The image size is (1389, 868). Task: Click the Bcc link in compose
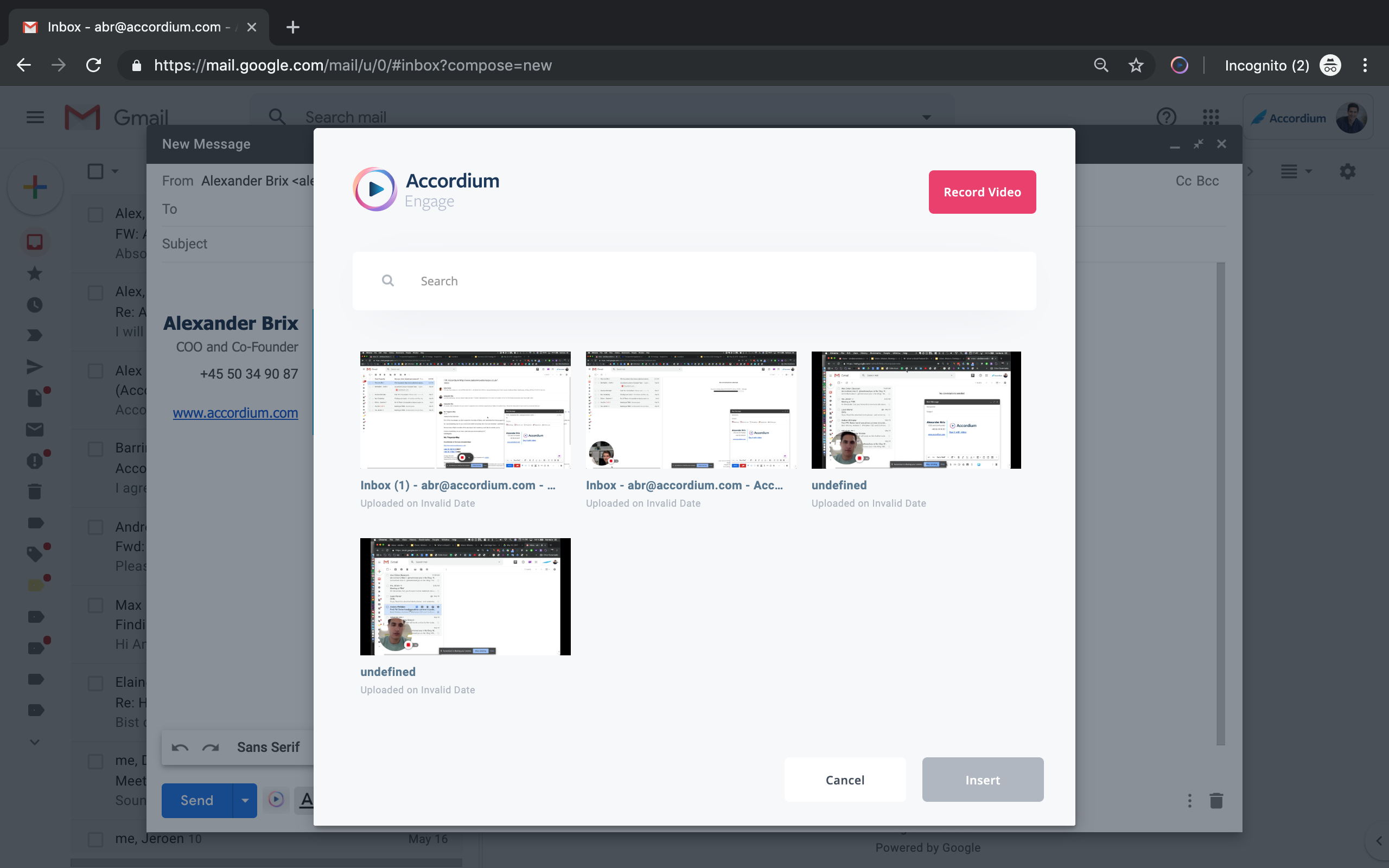[1208, 181]
